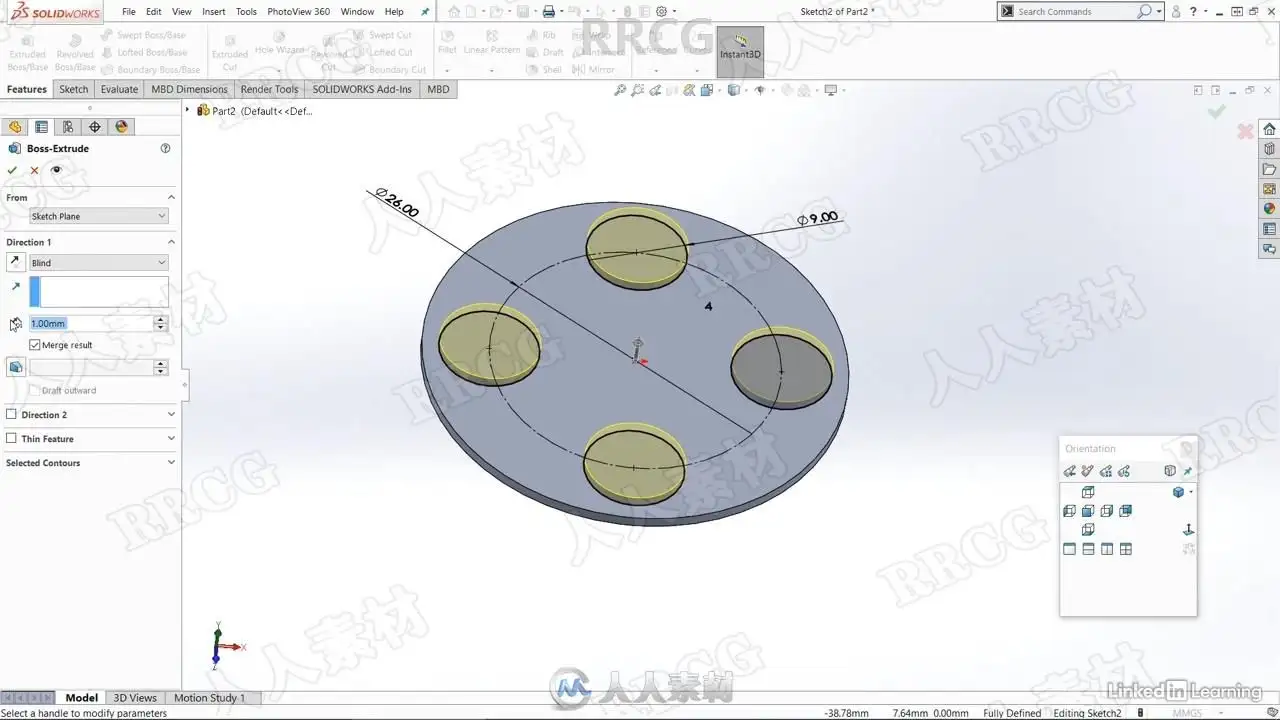
Task: Open the PropertyManager tab icon
Action: coord(41,127)
